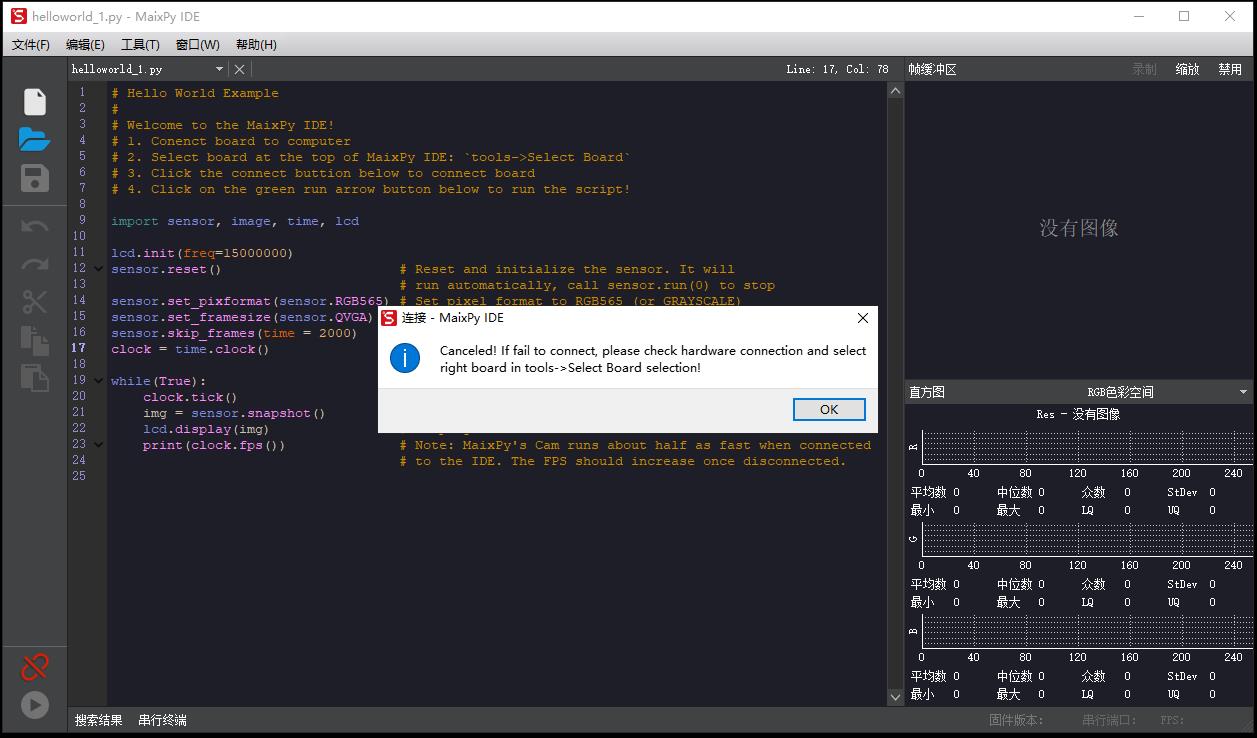Click the clock = time.clock() line

(x=190, y=349)
